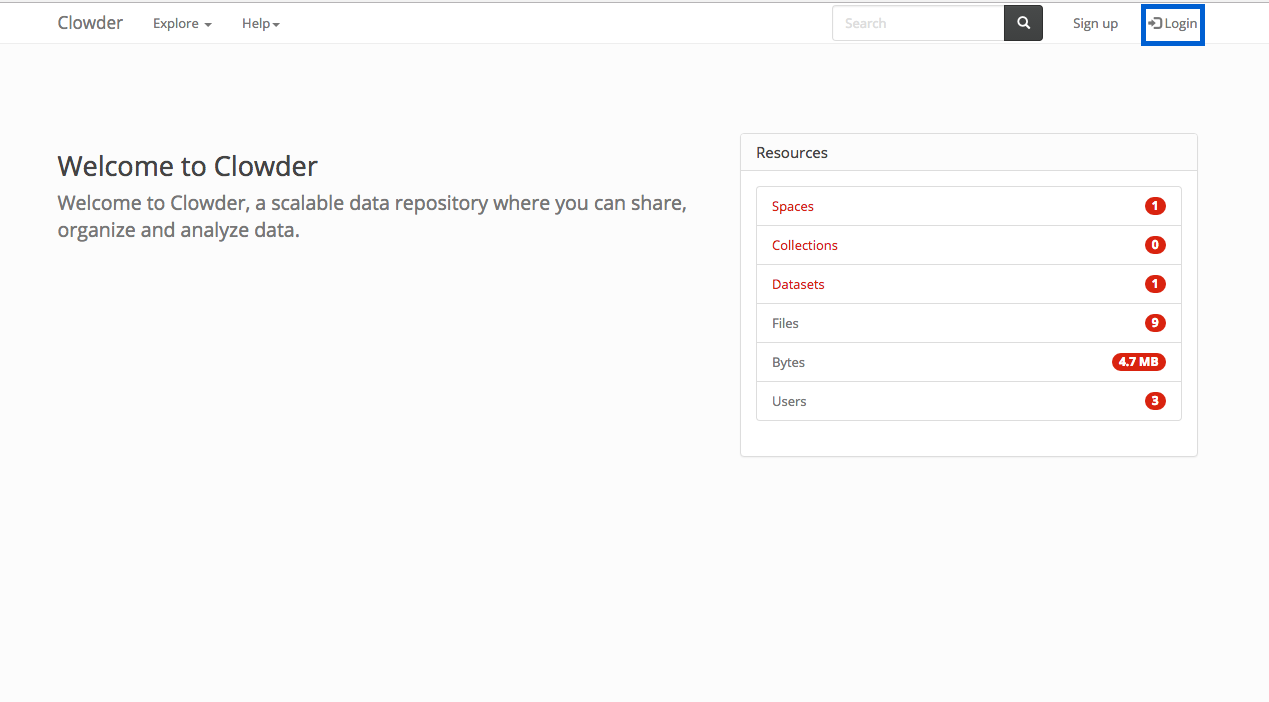This screenshot has width=1269, height=702.
Task: Click the Collections count badge showing 0
Action: point(1155,245)
